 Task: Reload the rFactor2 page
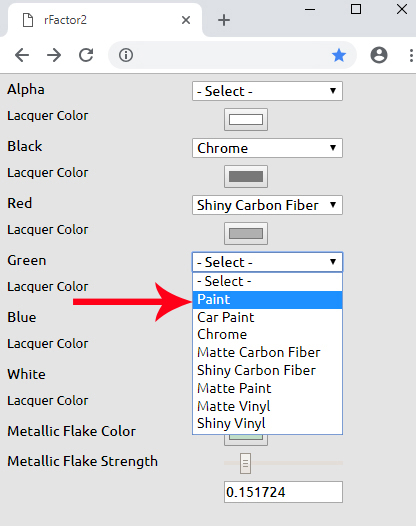pos(86,55)
